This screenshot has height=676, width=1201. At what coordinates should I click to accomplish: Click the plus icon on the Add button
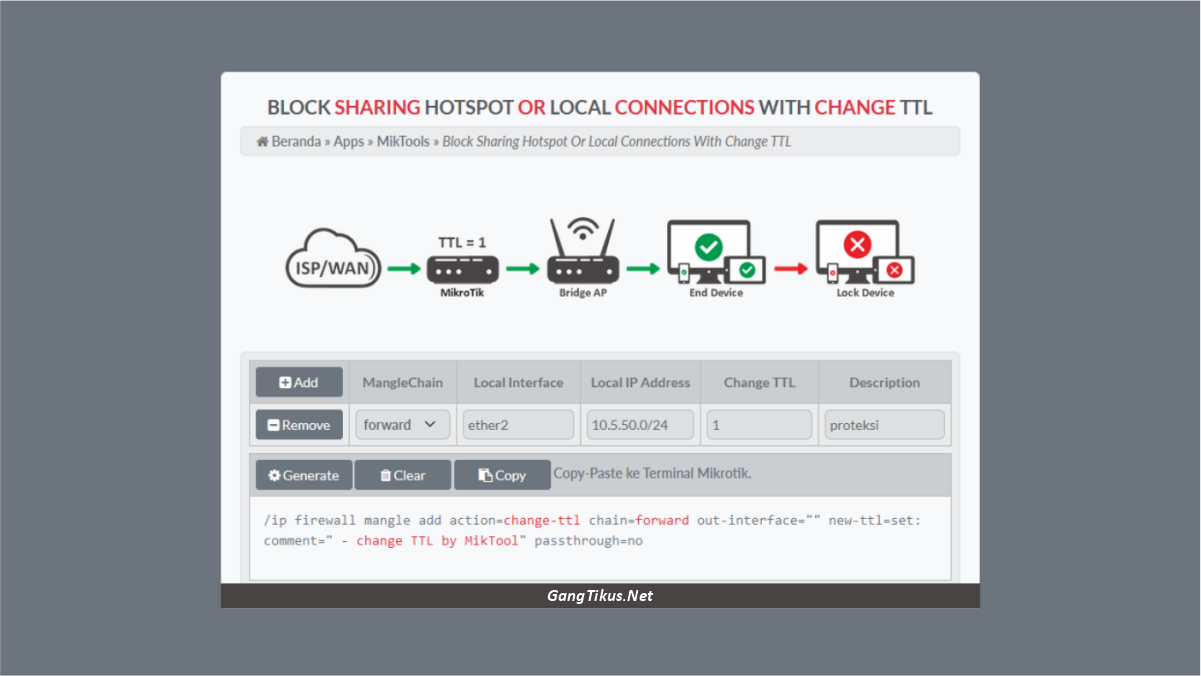point(285,382)
